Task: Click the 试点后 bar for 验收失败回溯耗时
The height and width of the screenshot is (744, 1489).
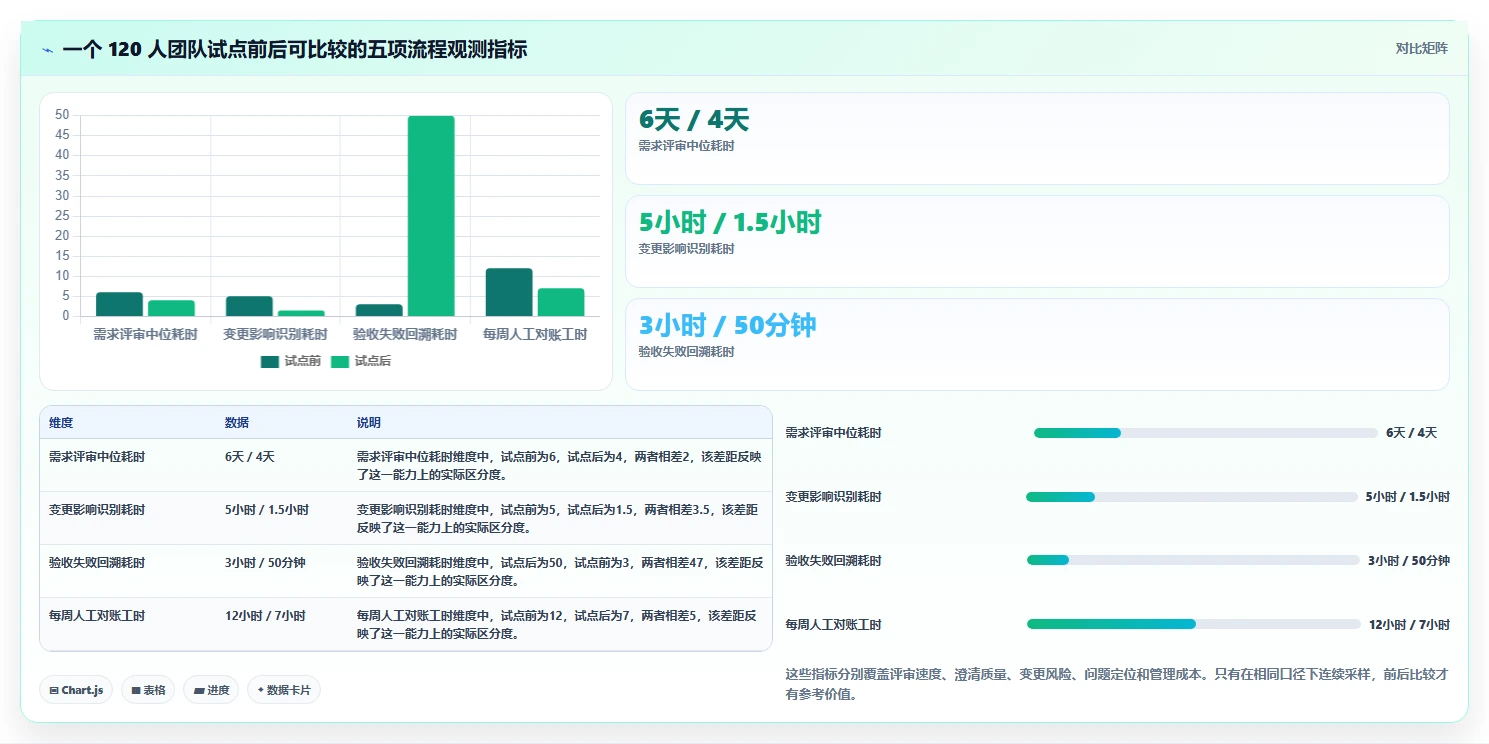Action: (x=431, y=216)
